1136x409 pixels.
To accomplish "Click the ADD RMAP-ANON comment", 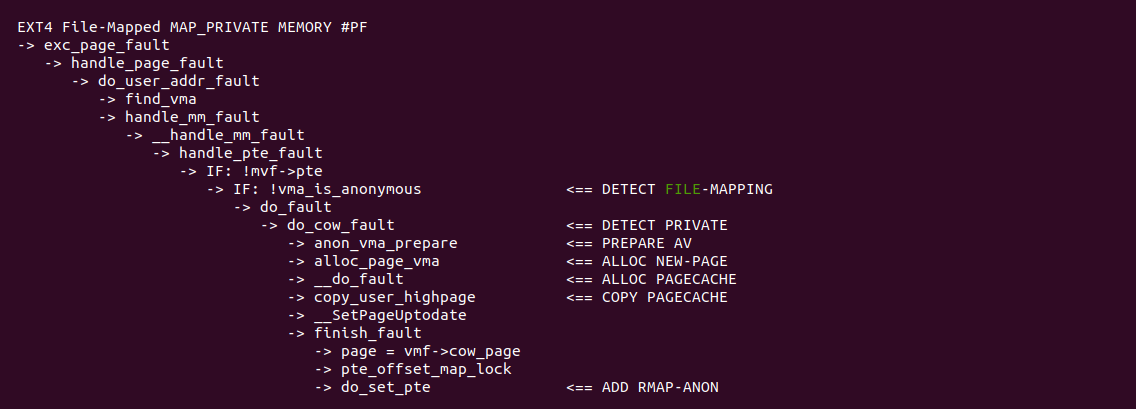I will point(660,387).
